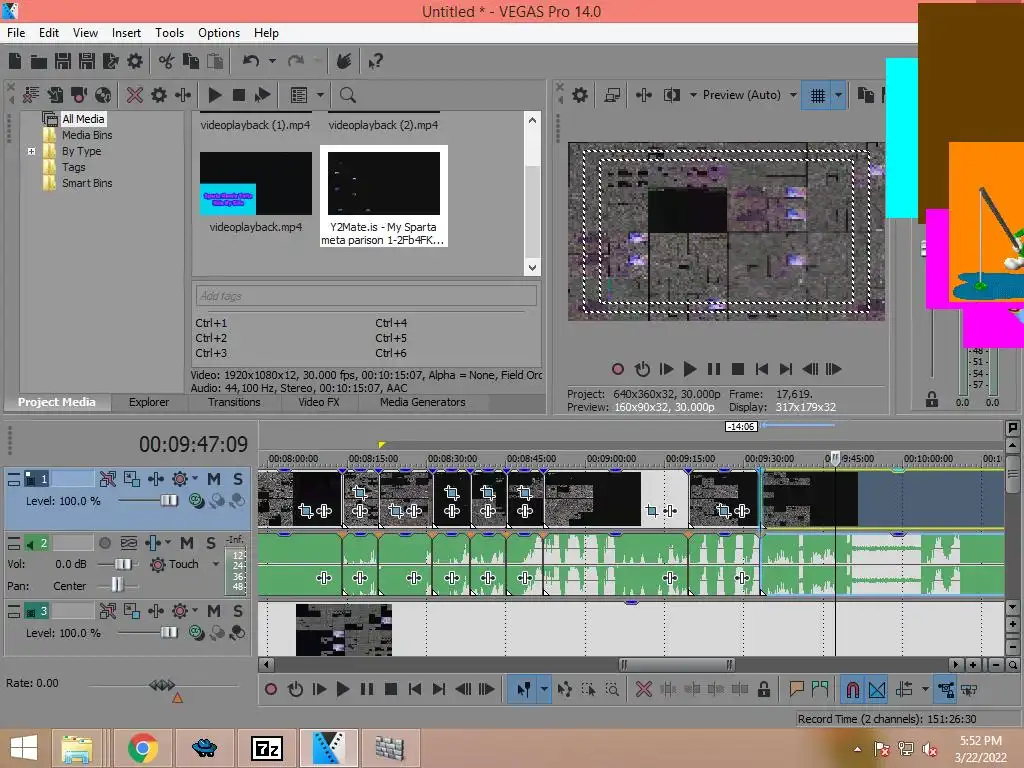This screenshot has width=1024, height=768.
Task: Toggle Automatic Crossfades button
Action: click(x=877, y=690)
